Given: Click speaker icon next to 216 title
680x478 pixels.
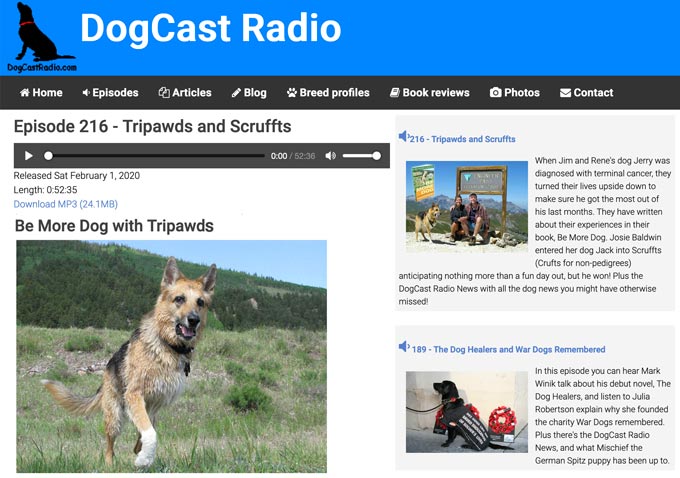Looking at the screenshot, I should [x=404, y=136].
